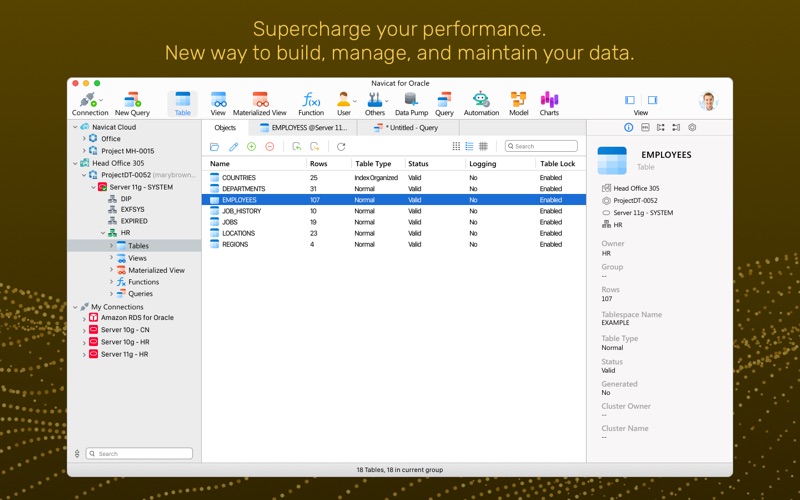The height and width of the screenshot is (500, 800).
Task: Collapse Head Office 305 node
Action: pyautogui.click(x=75, y=163)
